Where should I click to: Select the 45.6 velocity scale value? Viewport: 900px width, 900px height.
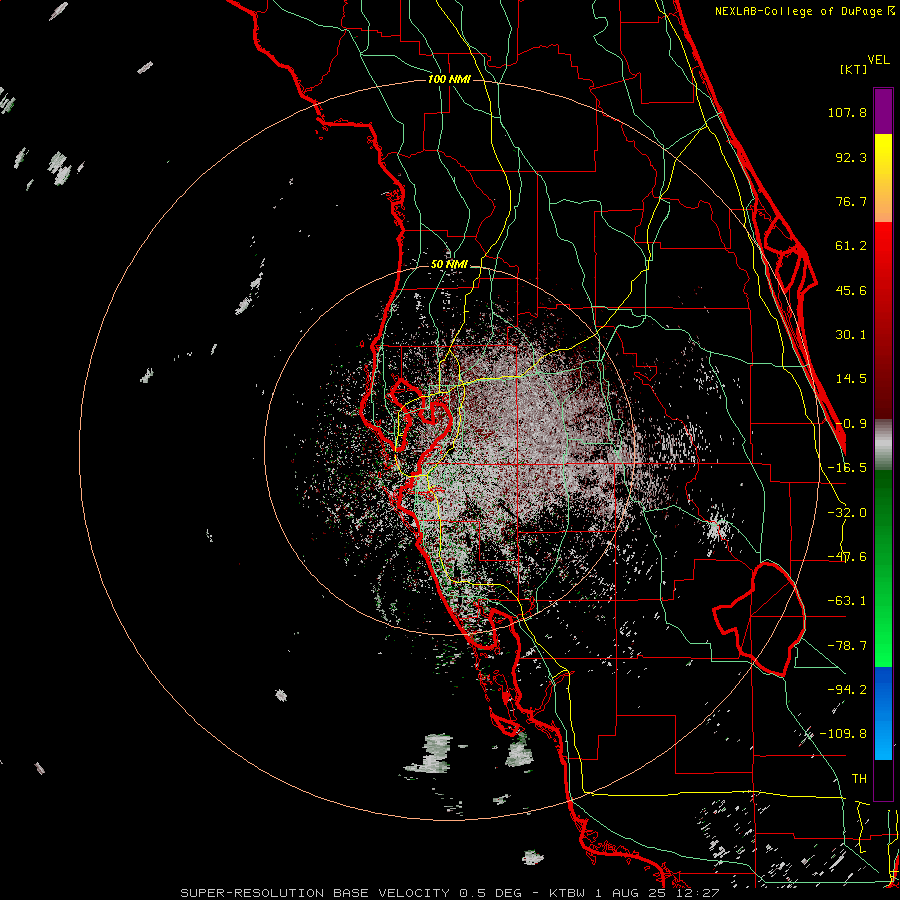click(x=851, y=290)
